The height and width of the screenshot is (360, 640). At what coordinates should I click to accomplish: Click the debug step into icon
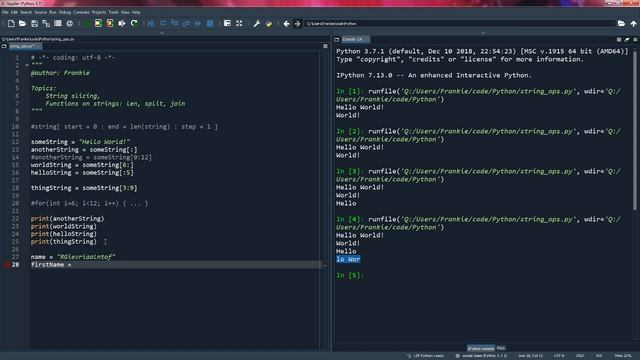[x=175, y=24]
